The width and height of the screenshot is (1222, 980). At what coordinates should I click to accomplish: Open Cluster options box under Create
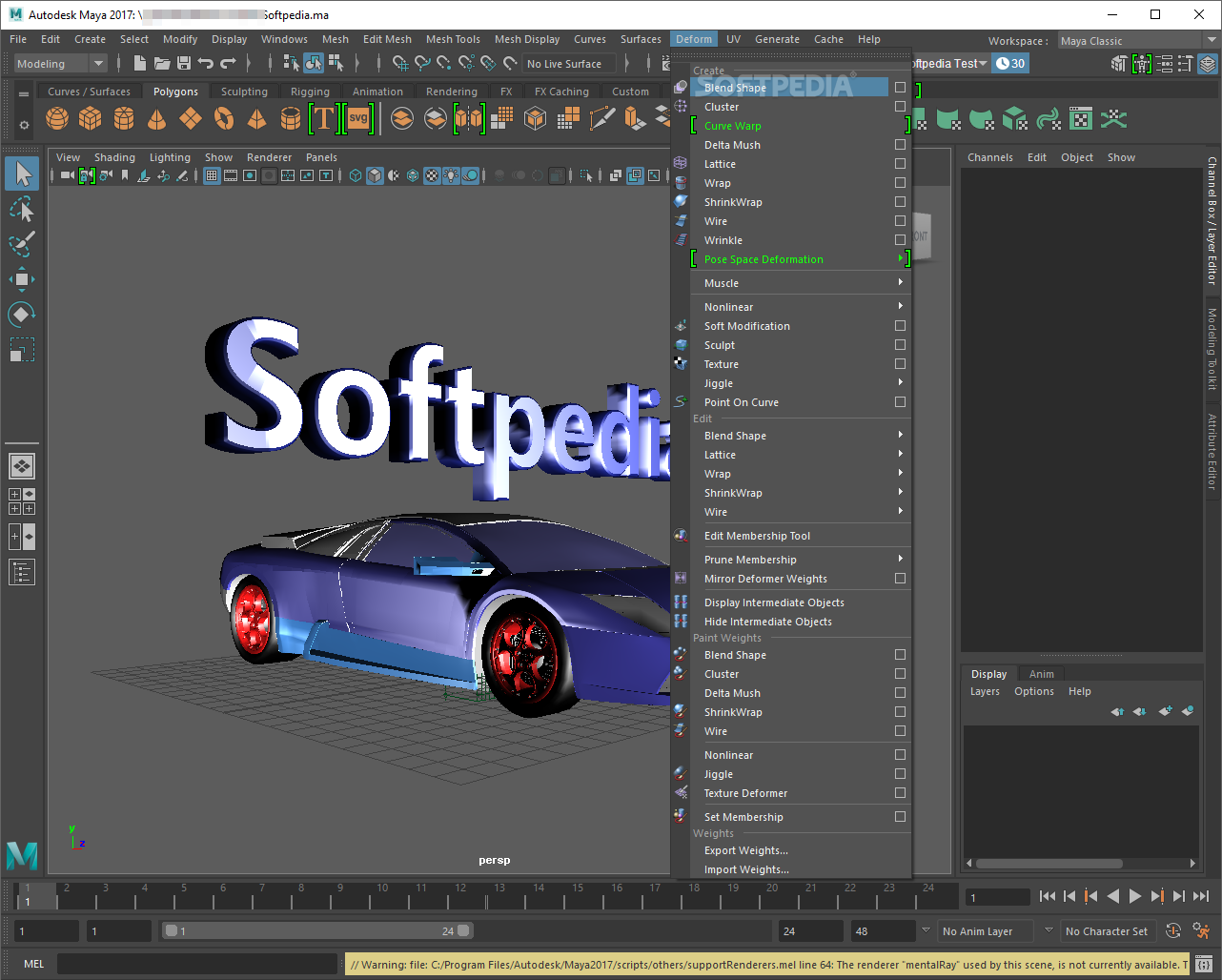click(900, 107)
